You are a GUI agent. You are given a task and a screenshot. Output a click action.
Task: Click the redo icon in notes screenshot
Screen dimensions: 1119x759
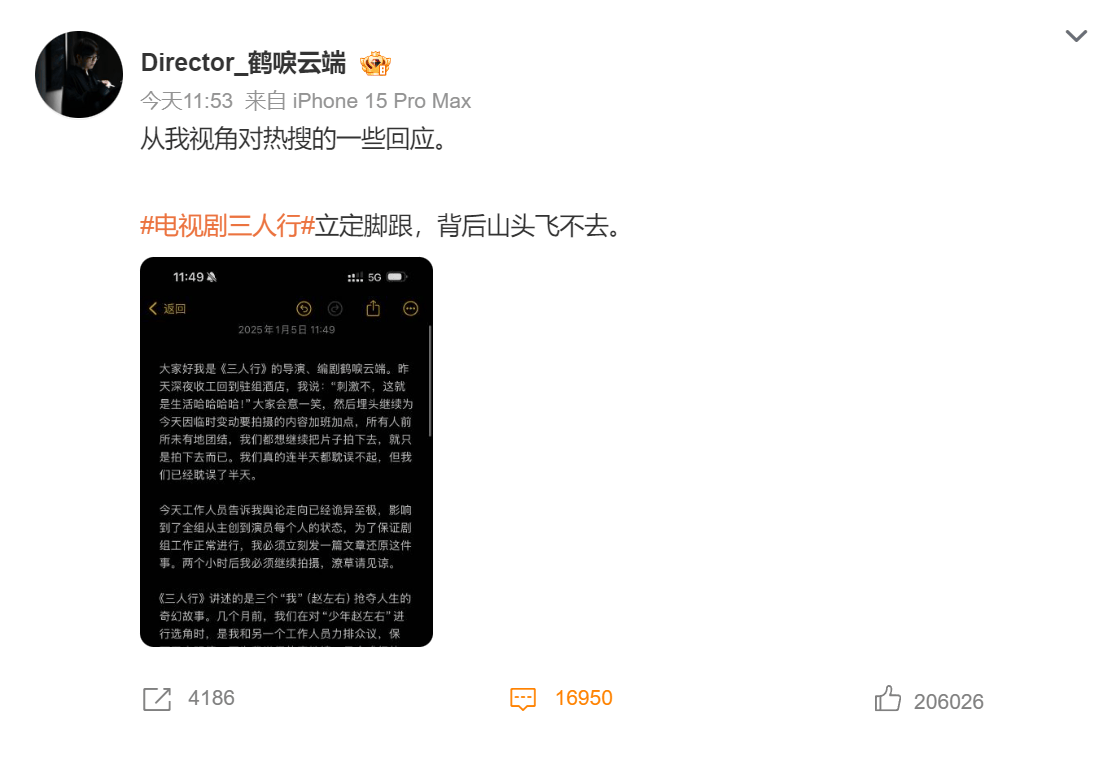pos(335,309)
